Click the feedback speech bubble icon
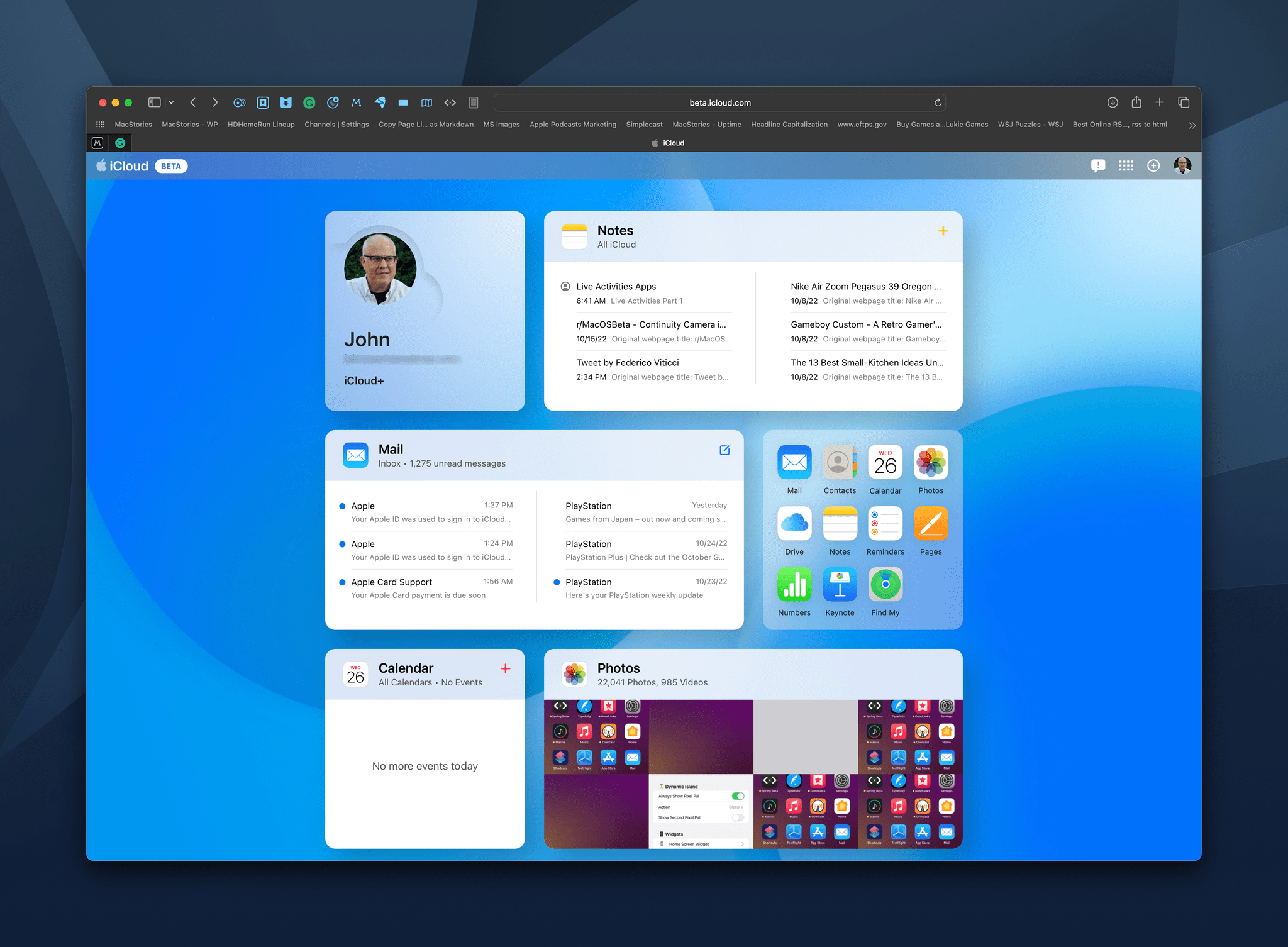Screen dimensions: 1288x947 point(1098,165)
